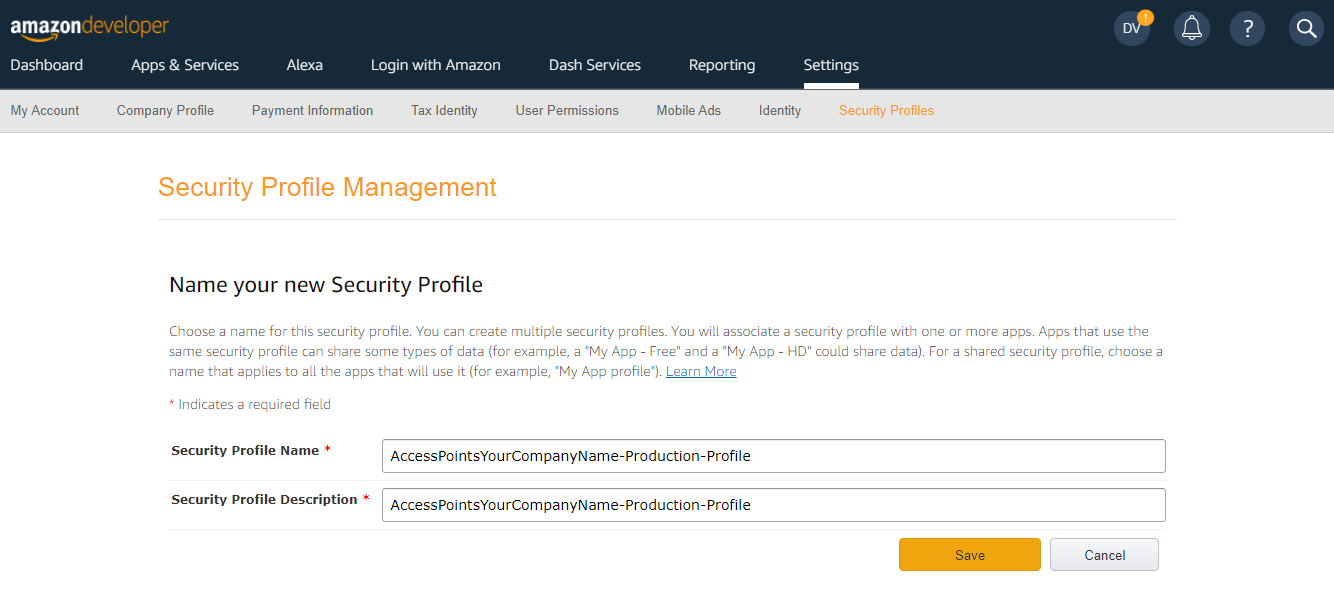Switch to the My Account tab
The width and height of the screenshot is (1334, 591).
click(x=44, y=110)
